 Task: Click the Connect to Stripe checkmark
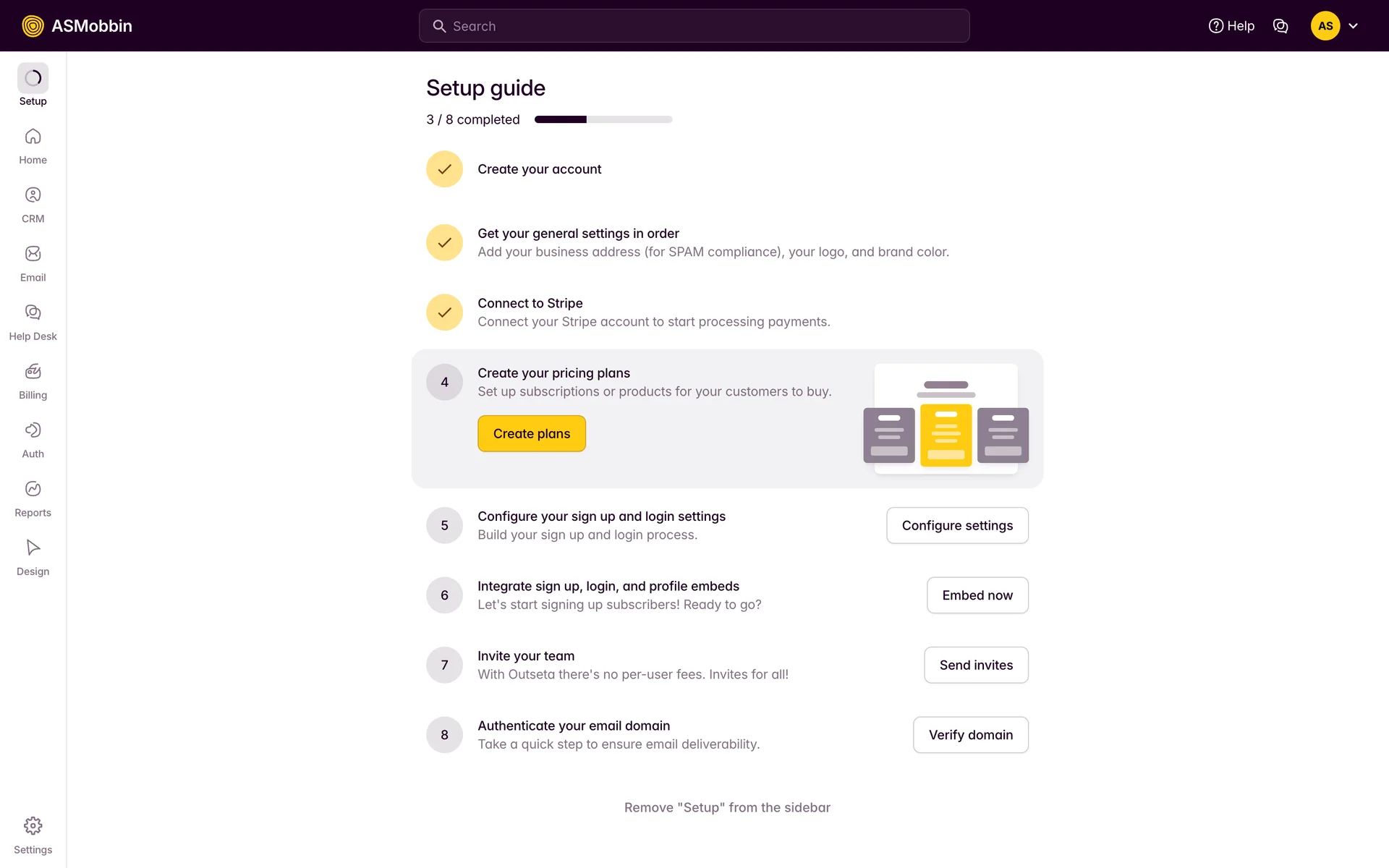(x=444, y=312)
